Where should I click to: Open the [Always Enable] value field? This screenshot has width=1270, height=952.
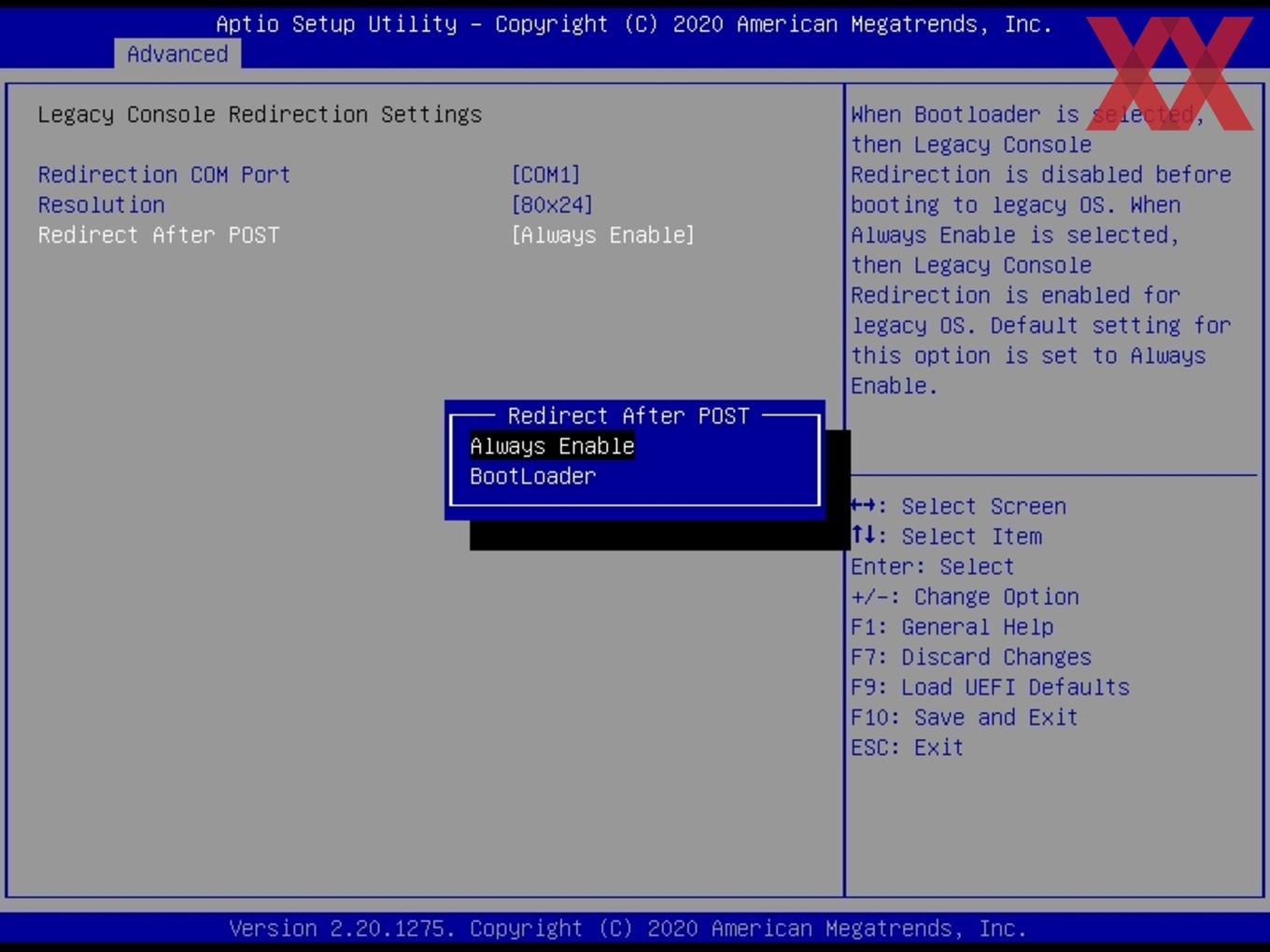tap(602, 234)
